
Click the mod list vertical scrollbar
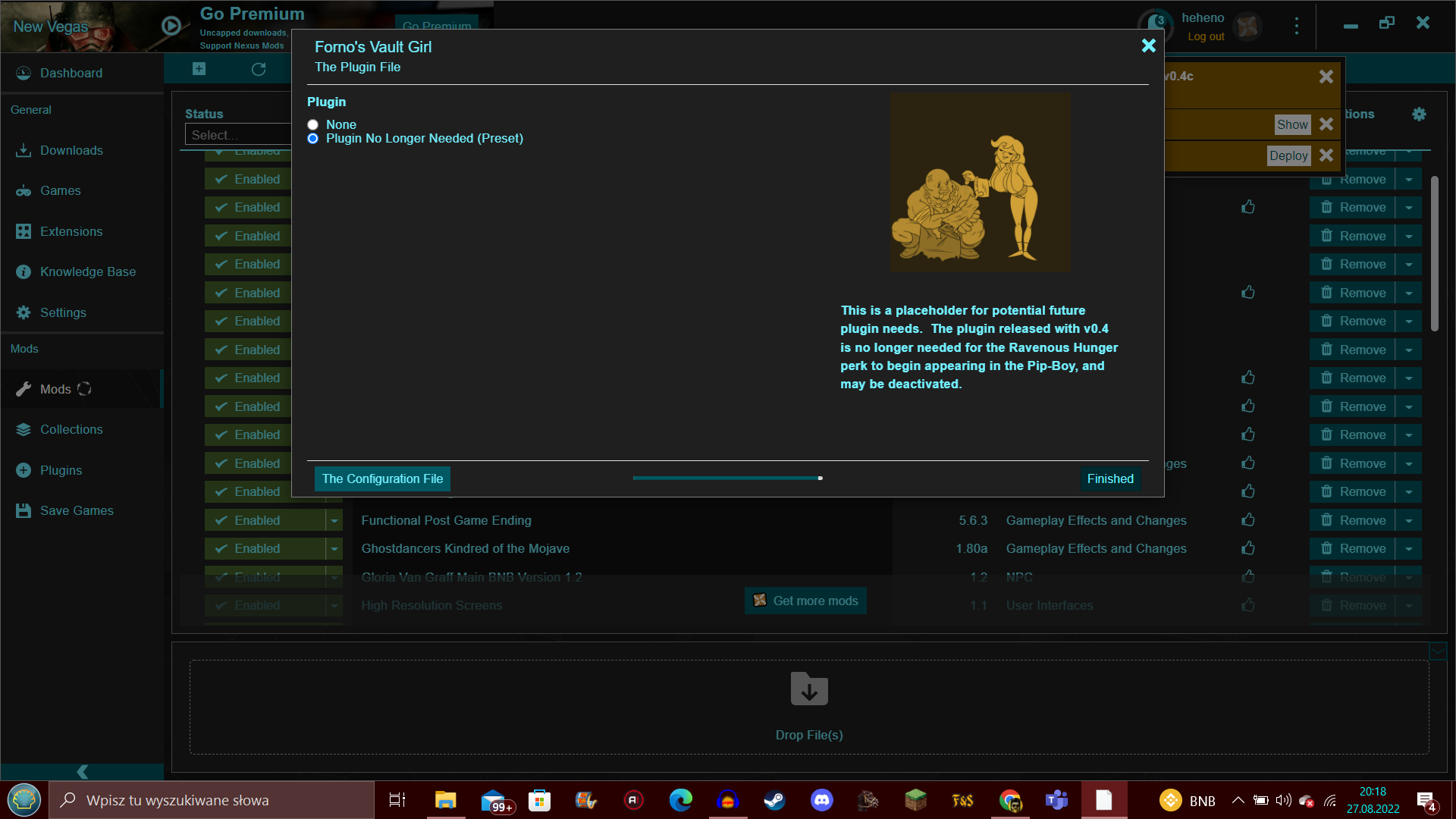point(1435,253)
